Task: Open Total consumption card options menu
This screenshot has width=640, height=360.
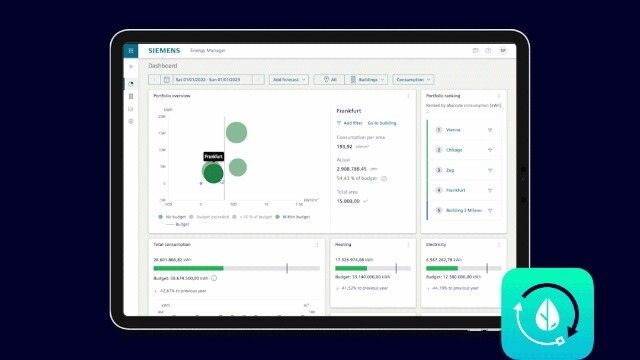Action: 317,245
